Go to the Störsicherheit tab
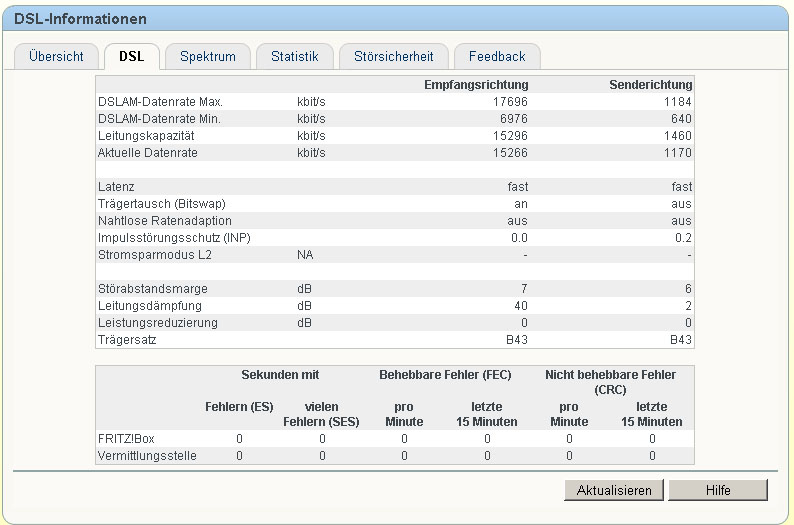The width and height of the screenshot is (794, 525). coord(393,56)
